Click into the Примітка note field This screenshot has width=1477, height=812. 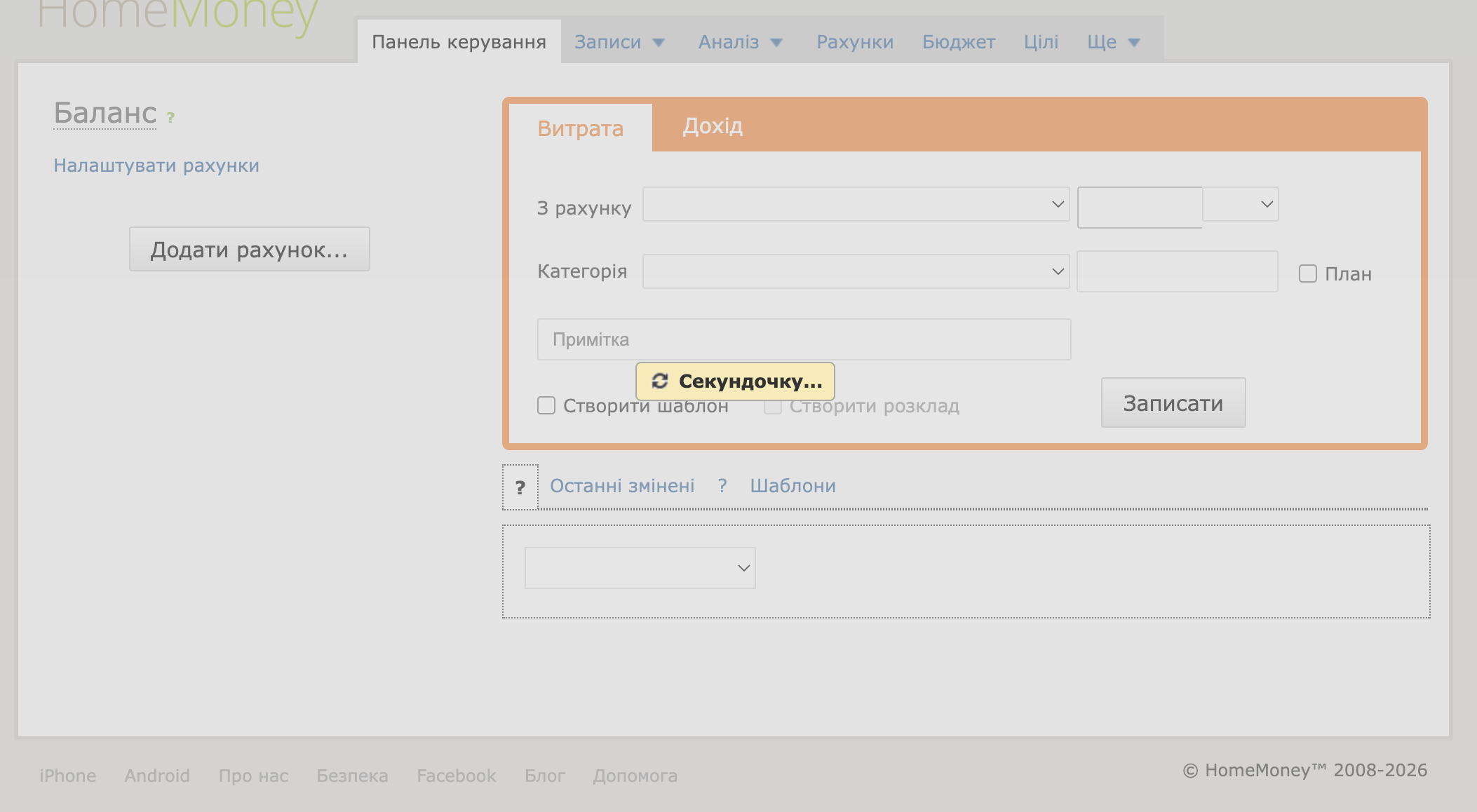[804, 339]
